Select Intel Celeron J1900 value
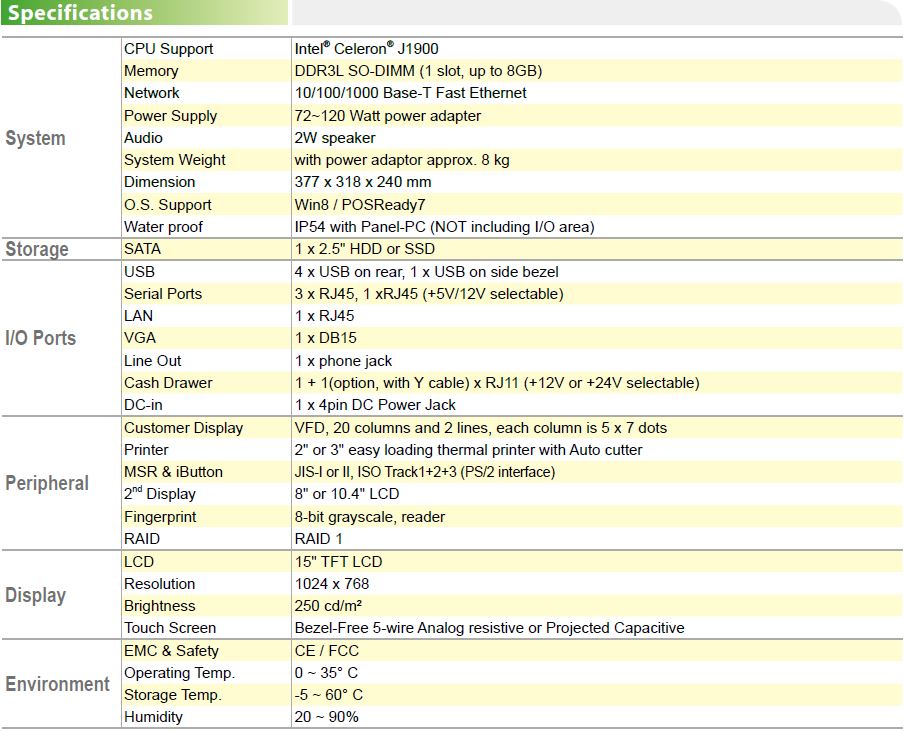 (366, 48)
